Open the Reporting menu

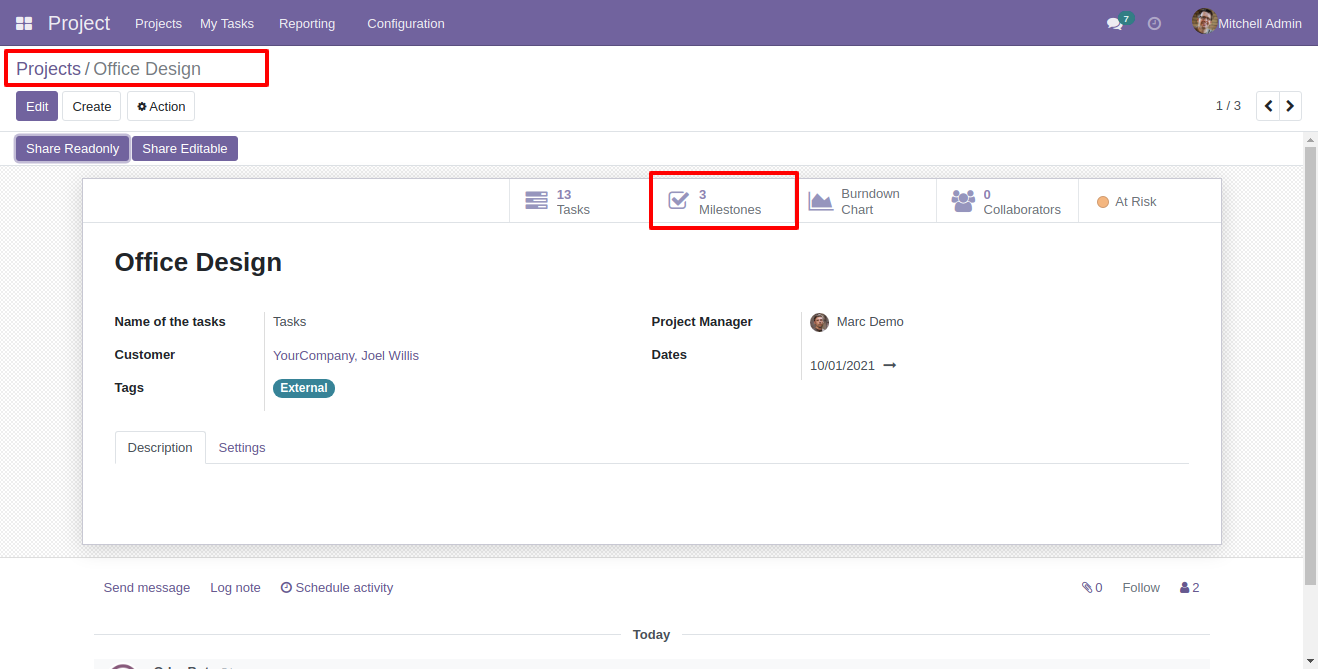tap(307, 23)
